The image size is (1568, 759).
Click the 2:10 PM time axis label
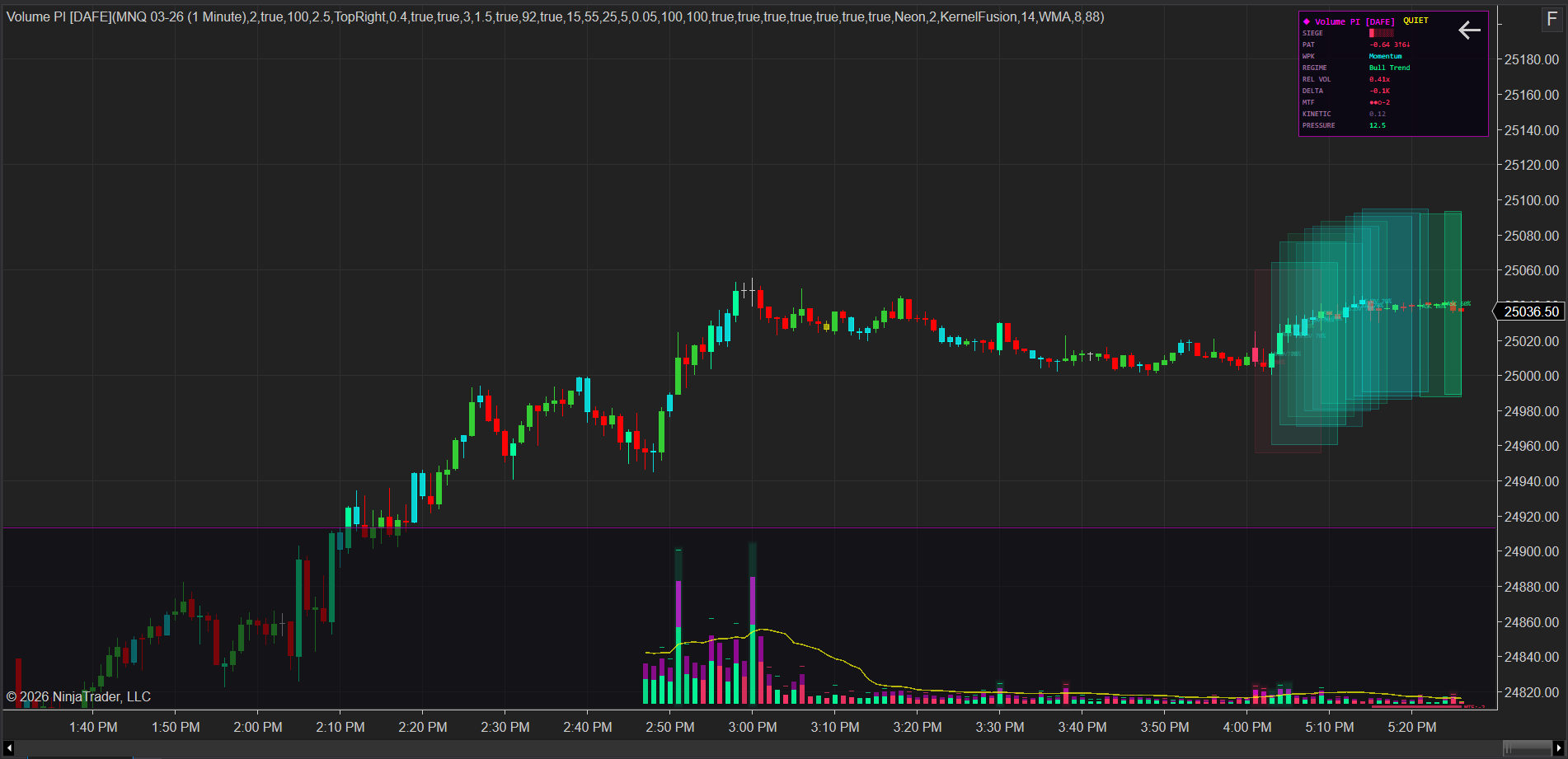340,727
